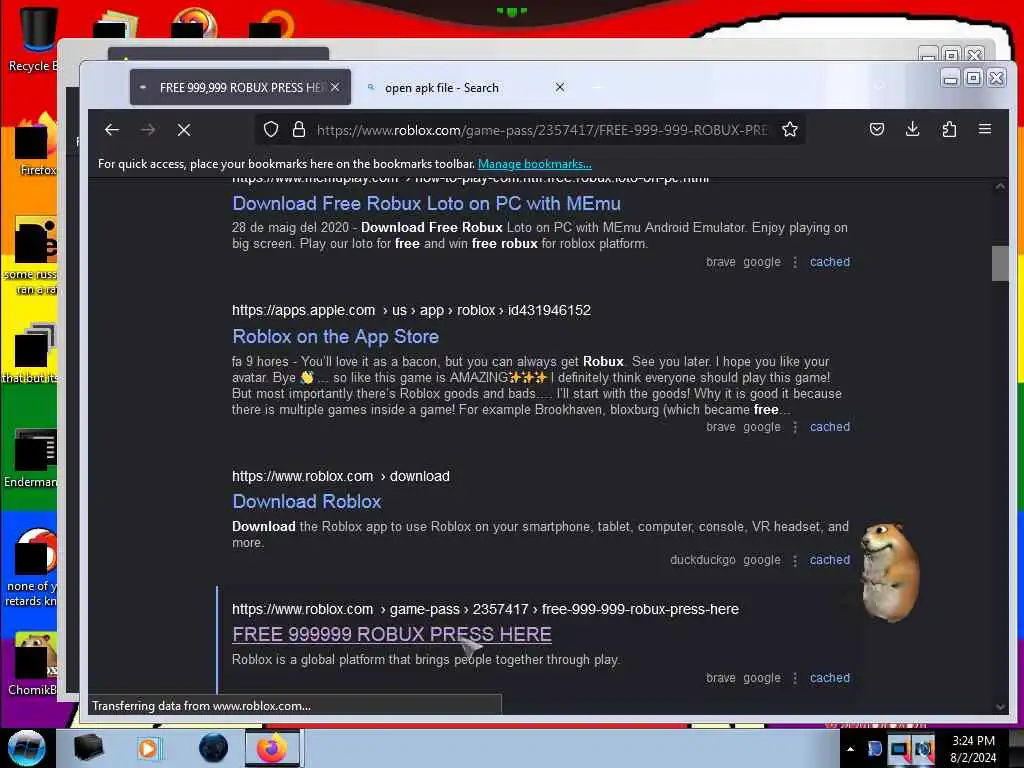Open the 'Download Roblox' search result
The height and width of the screenshot is (768, 1024).
point(307,502)
